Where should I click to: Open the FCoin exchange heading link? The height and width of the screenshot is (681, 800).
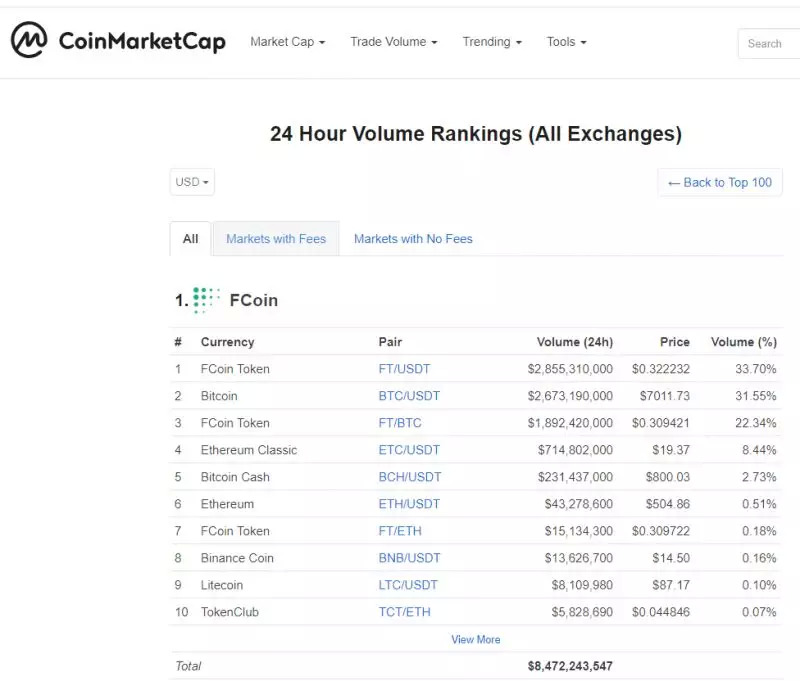point(254,300)
